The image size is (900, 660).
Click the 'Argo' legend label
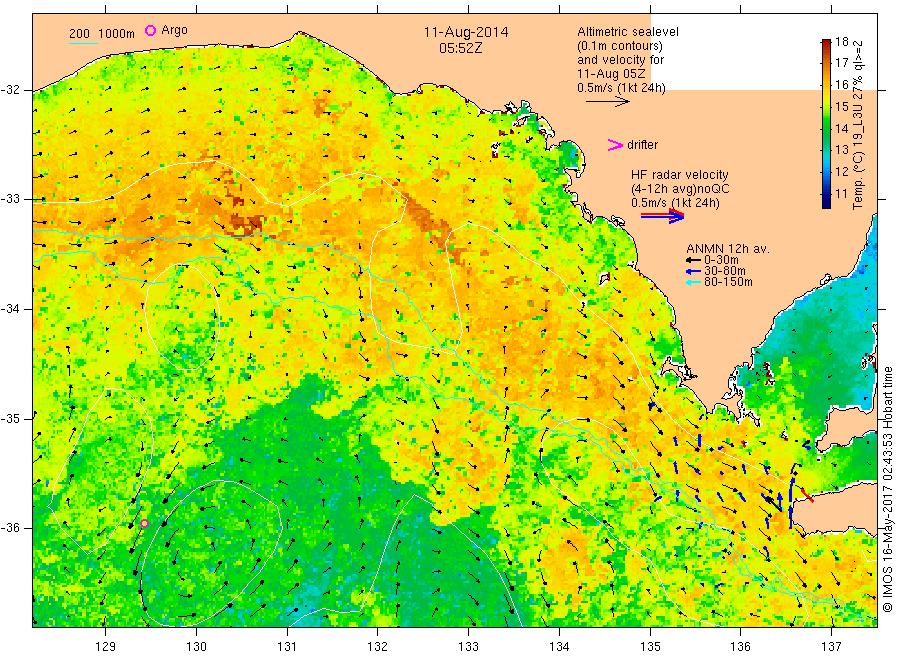point(174,30)
